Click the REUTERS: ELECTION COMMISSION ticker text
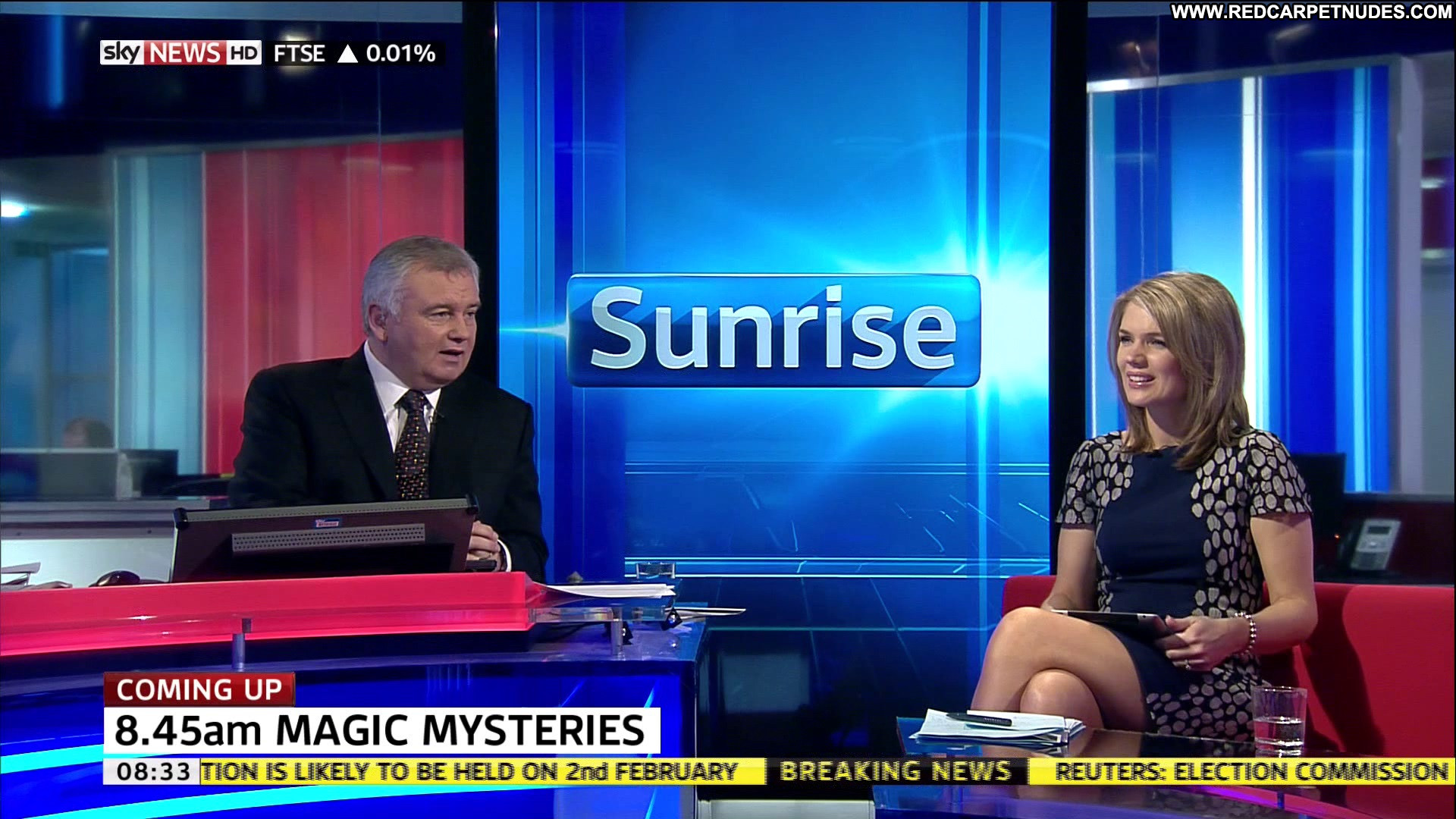 (1251, 772)
